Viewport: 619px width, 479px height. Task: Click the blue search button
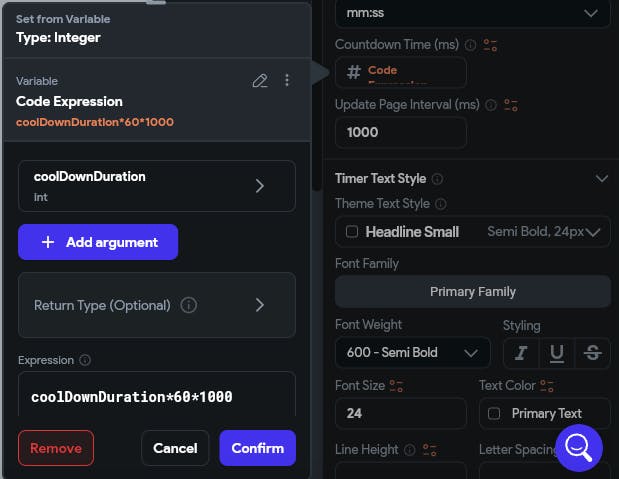pos(579,448)
